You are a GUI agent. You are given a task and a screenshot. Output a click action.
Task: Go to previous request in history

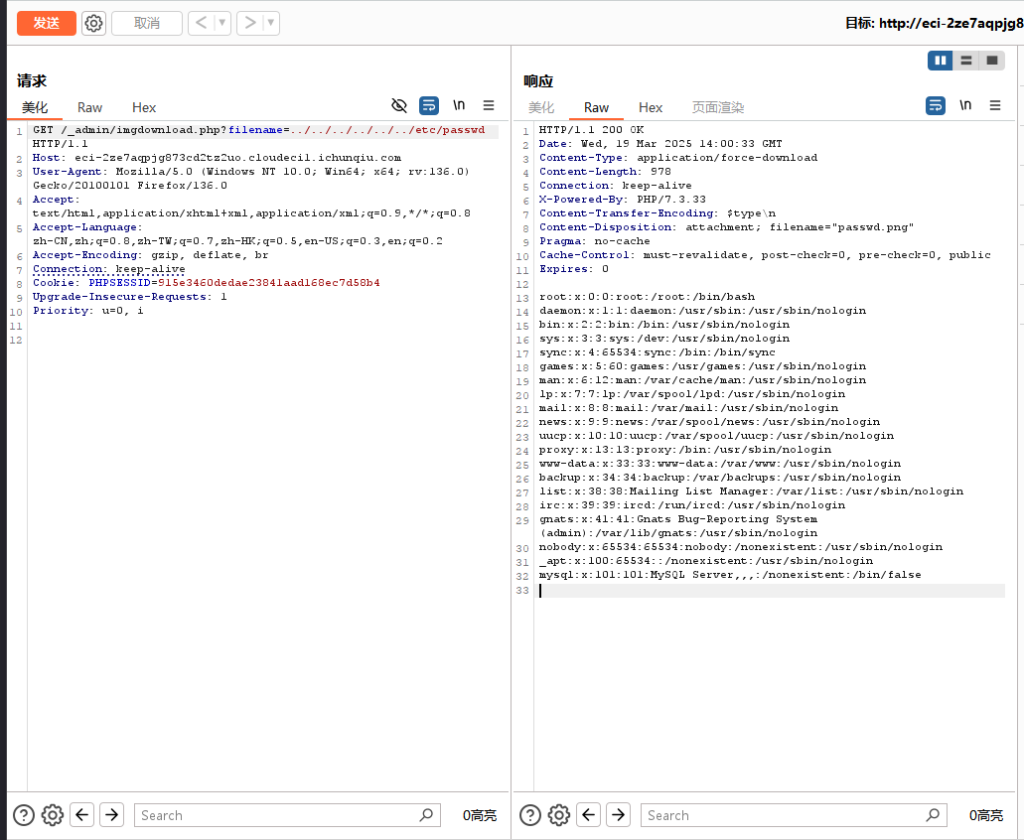tap(201, 24)
